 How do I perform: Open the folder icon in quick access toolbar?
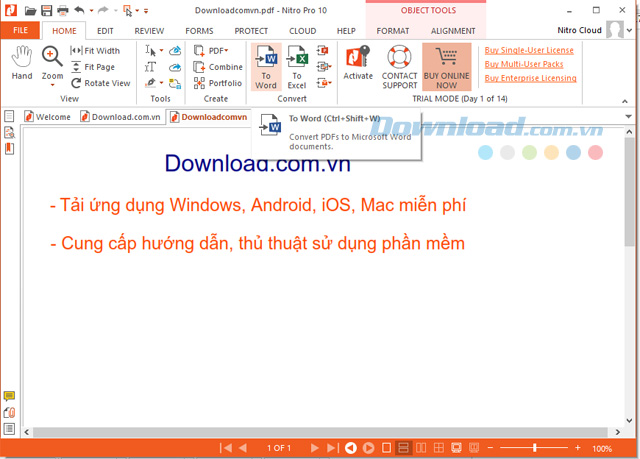coord(30,11)
